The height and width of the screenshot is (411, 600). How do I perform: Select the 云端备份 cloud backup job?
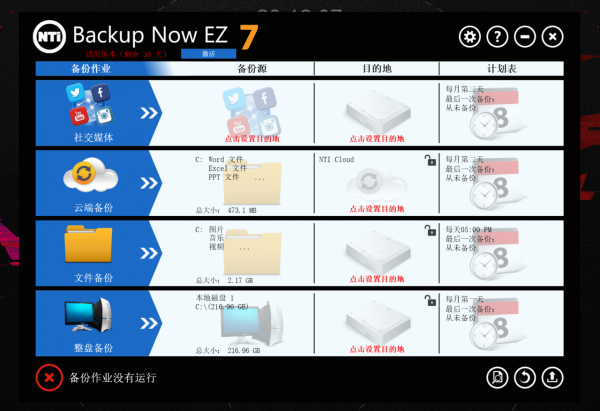tap(93, 183)
